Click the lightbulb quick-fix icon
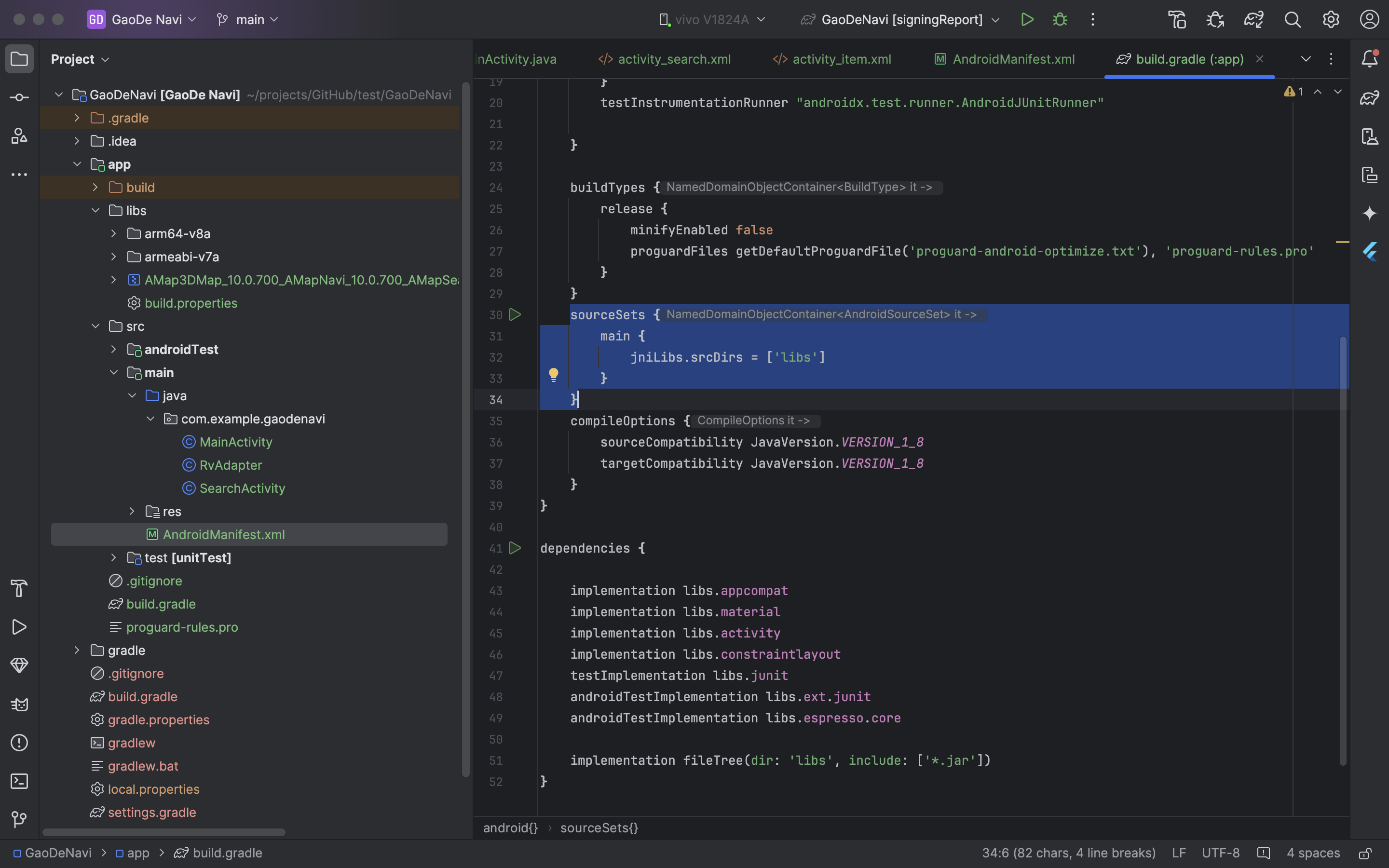This screenshot has height=868, width=1389. 553,376
